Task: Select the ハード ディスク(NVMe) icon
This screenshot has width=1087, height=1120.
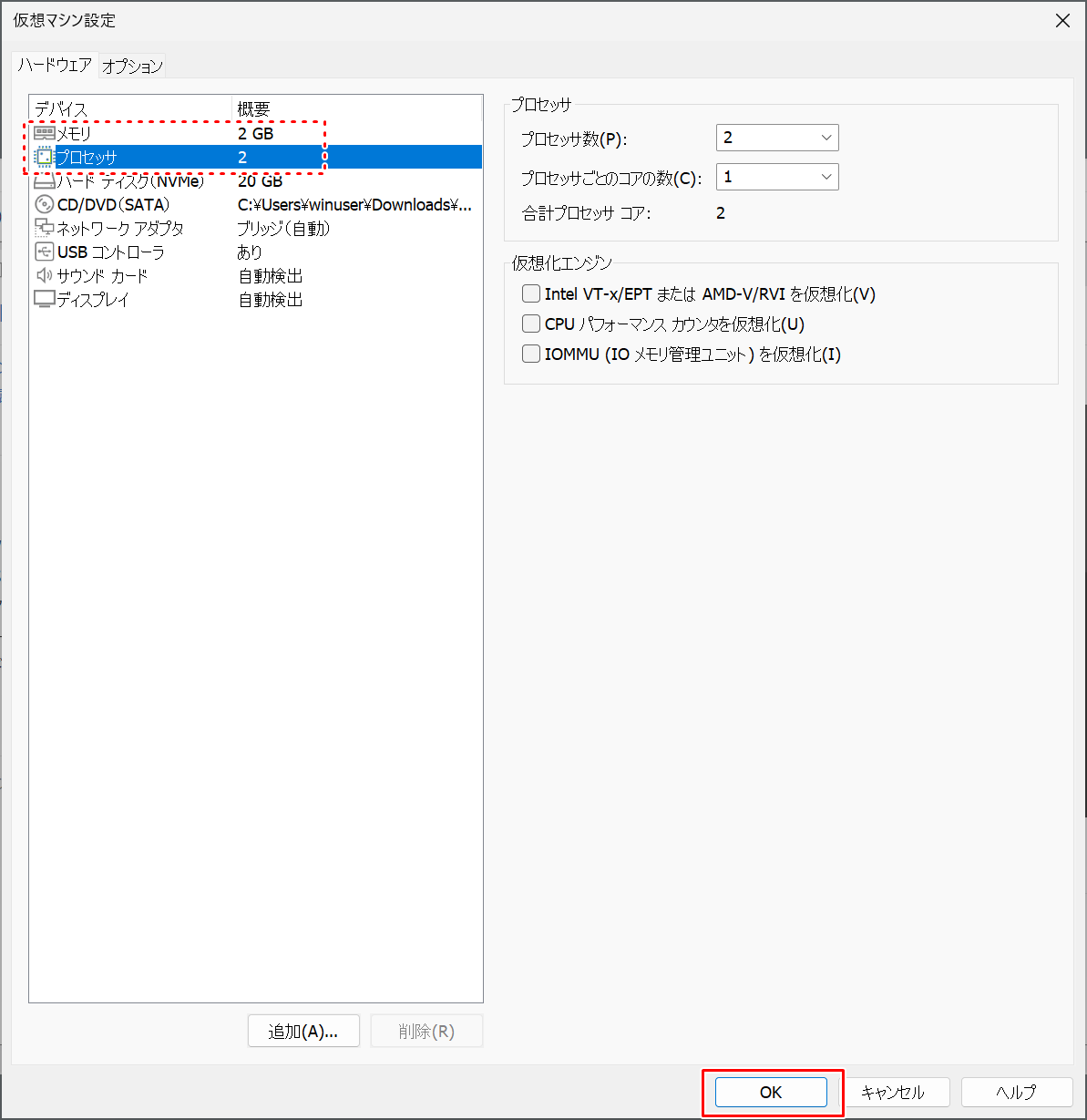Action: tap(44, 180)
